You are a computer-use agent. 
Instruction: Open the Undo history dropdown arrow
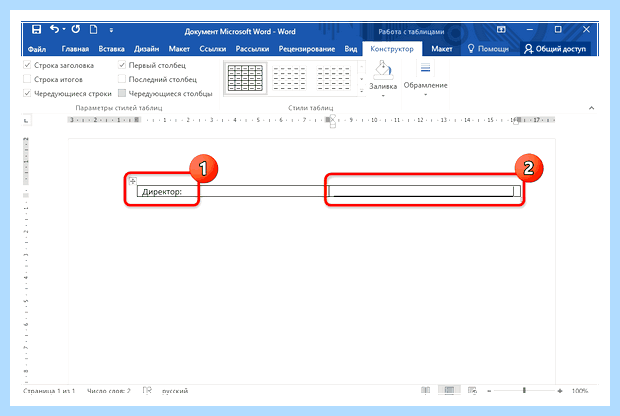[64, 29]
